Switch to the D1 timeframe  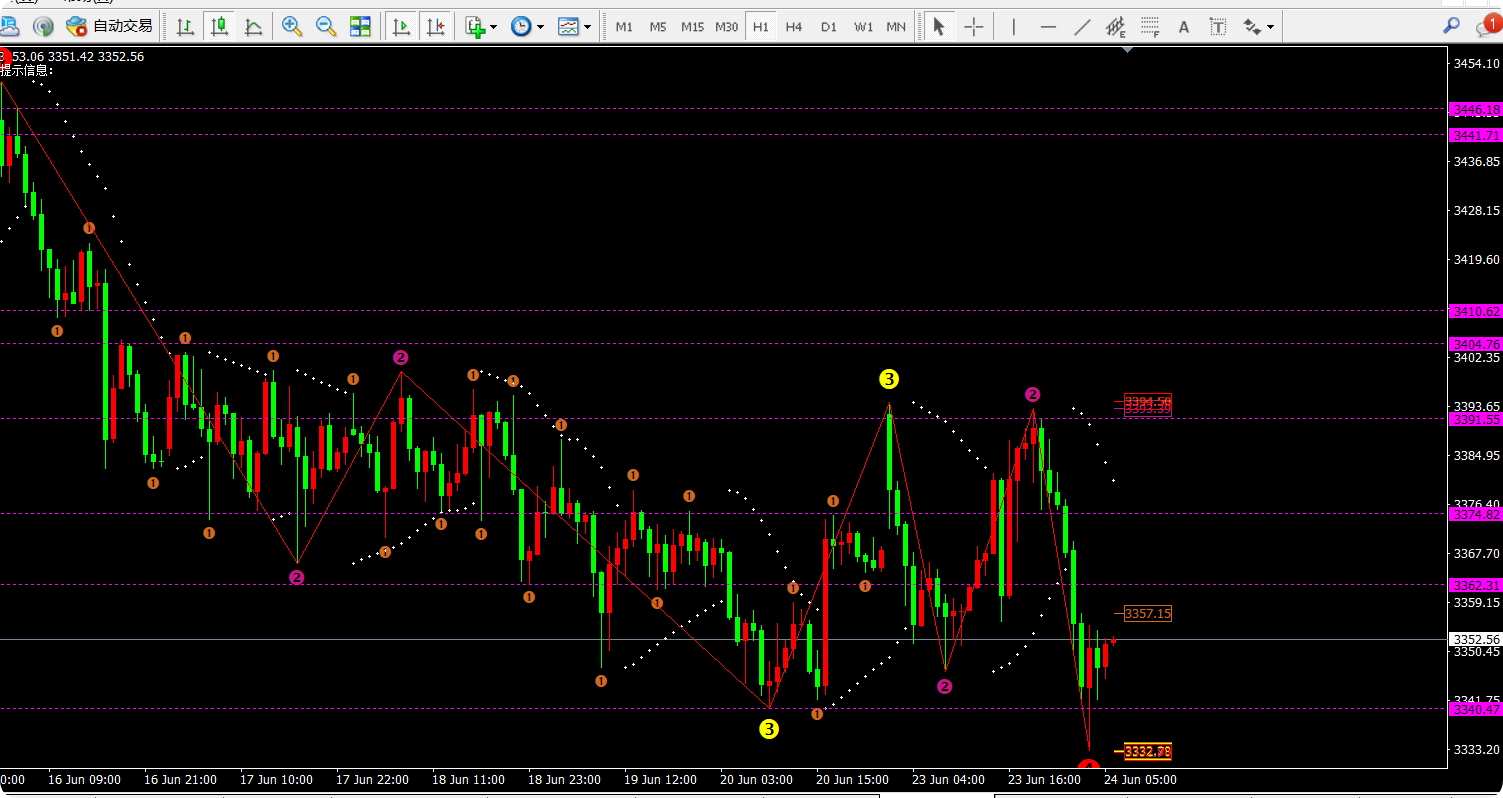pyautogui.click(x=828, y=27)
